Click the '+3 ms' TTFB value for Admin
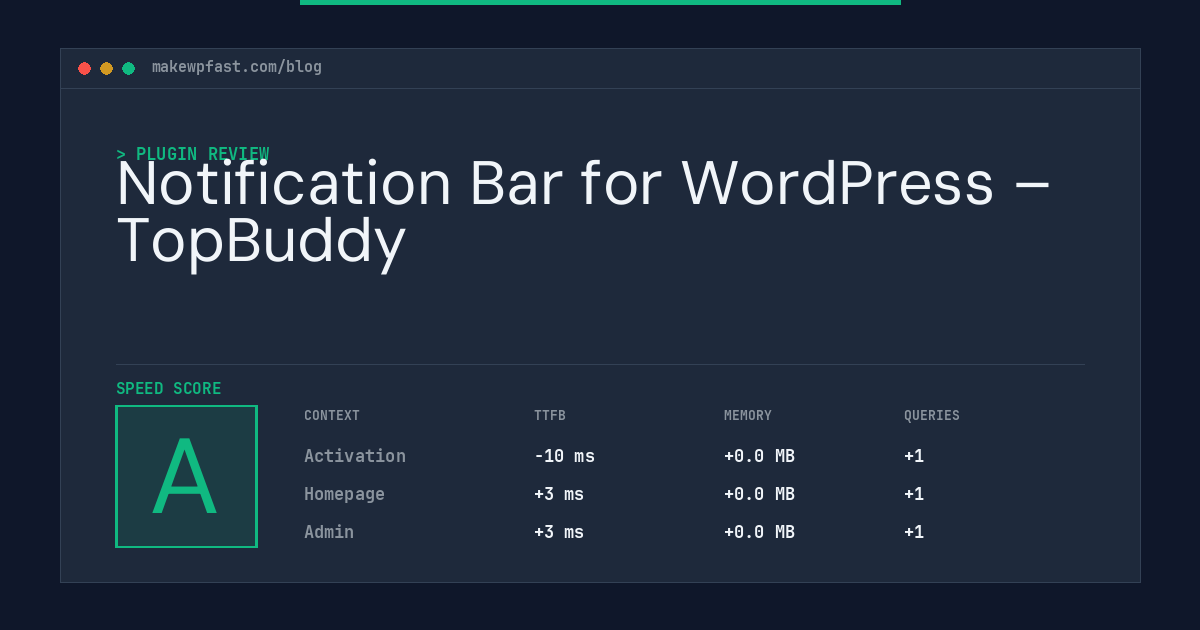 (x=559, y=532)
